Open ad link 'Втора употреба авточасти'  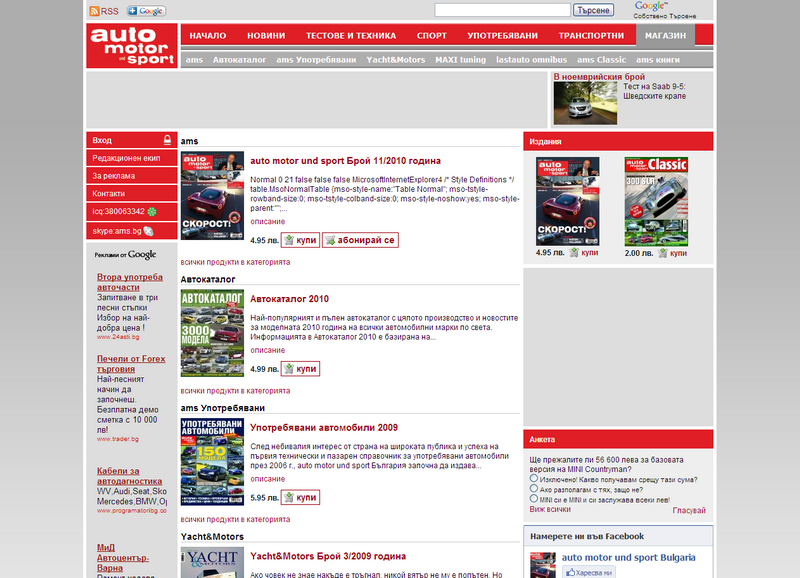pos(130,282)
